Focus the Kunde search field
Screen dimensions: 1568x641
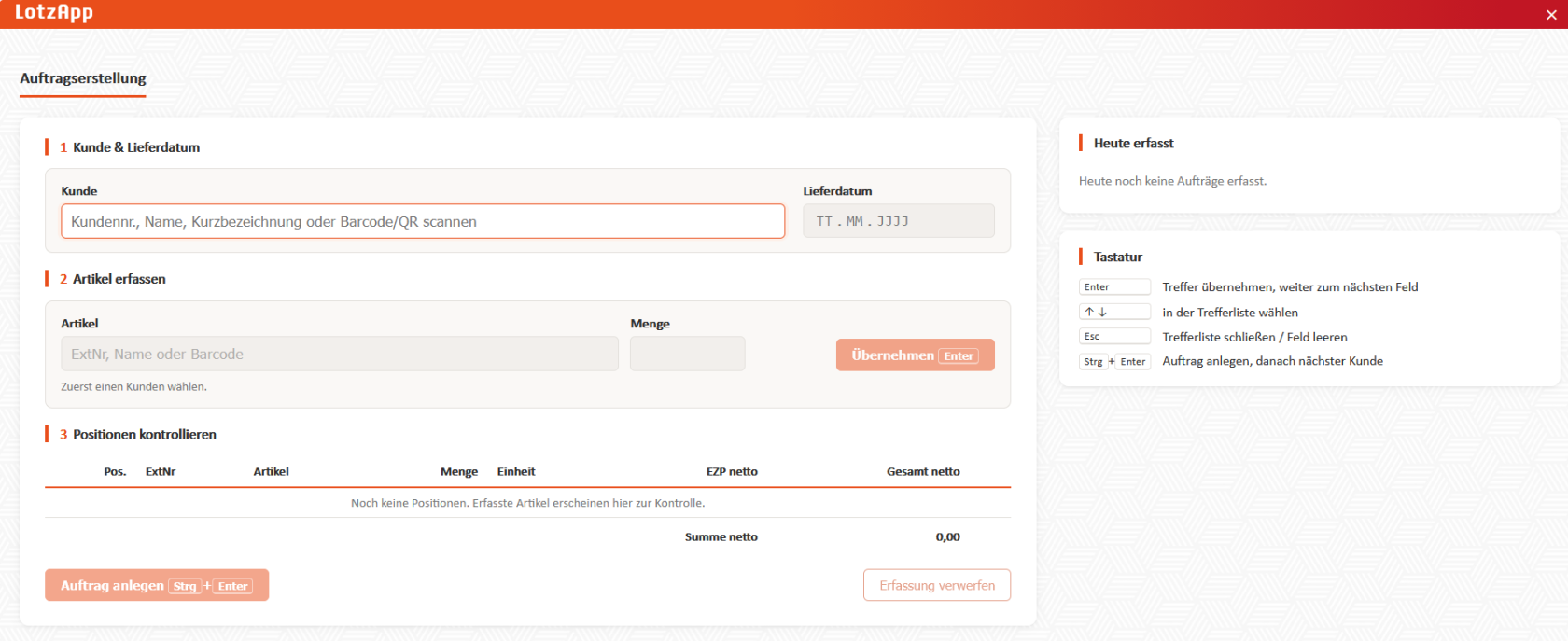(423, 221)
